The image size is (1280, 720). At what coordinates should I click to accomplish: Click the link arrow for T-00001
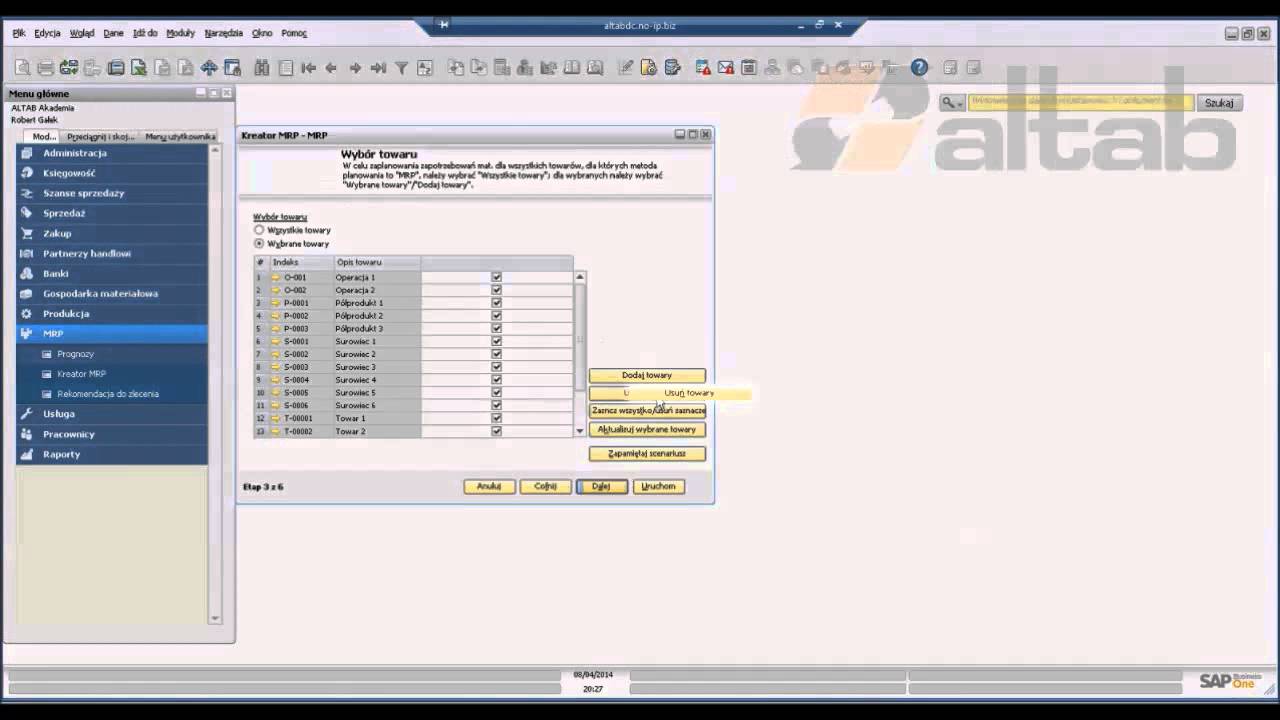(276, 418)
